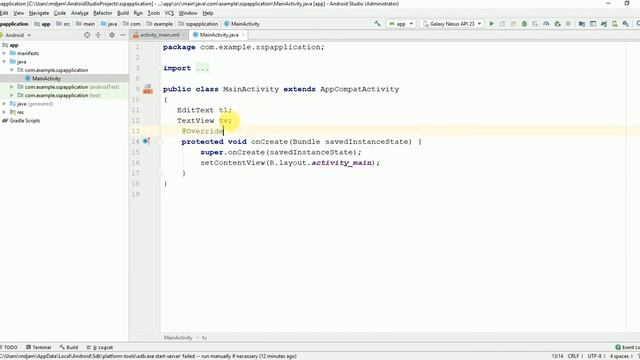Screen dimensions: 640x360
Task: Click Apply Changes icon next to Run
Action: click(x=502, y=24)
